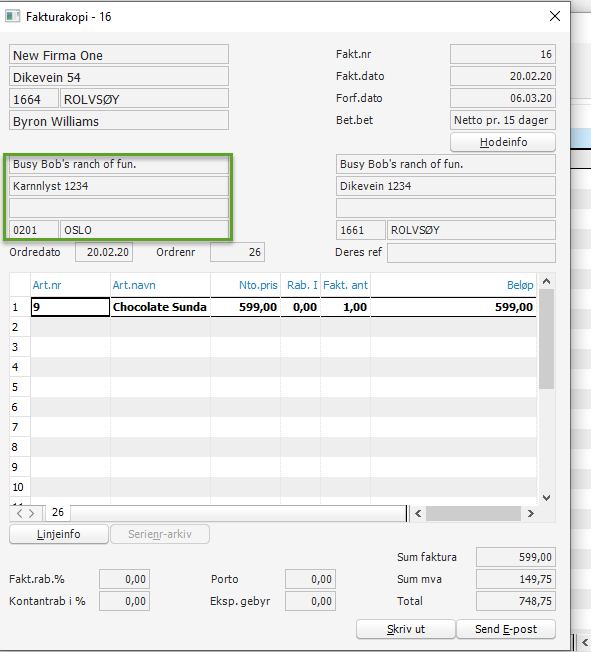Select the sheet tab labeled 26
Screen dimensions: 591x652
click(58, 512)
